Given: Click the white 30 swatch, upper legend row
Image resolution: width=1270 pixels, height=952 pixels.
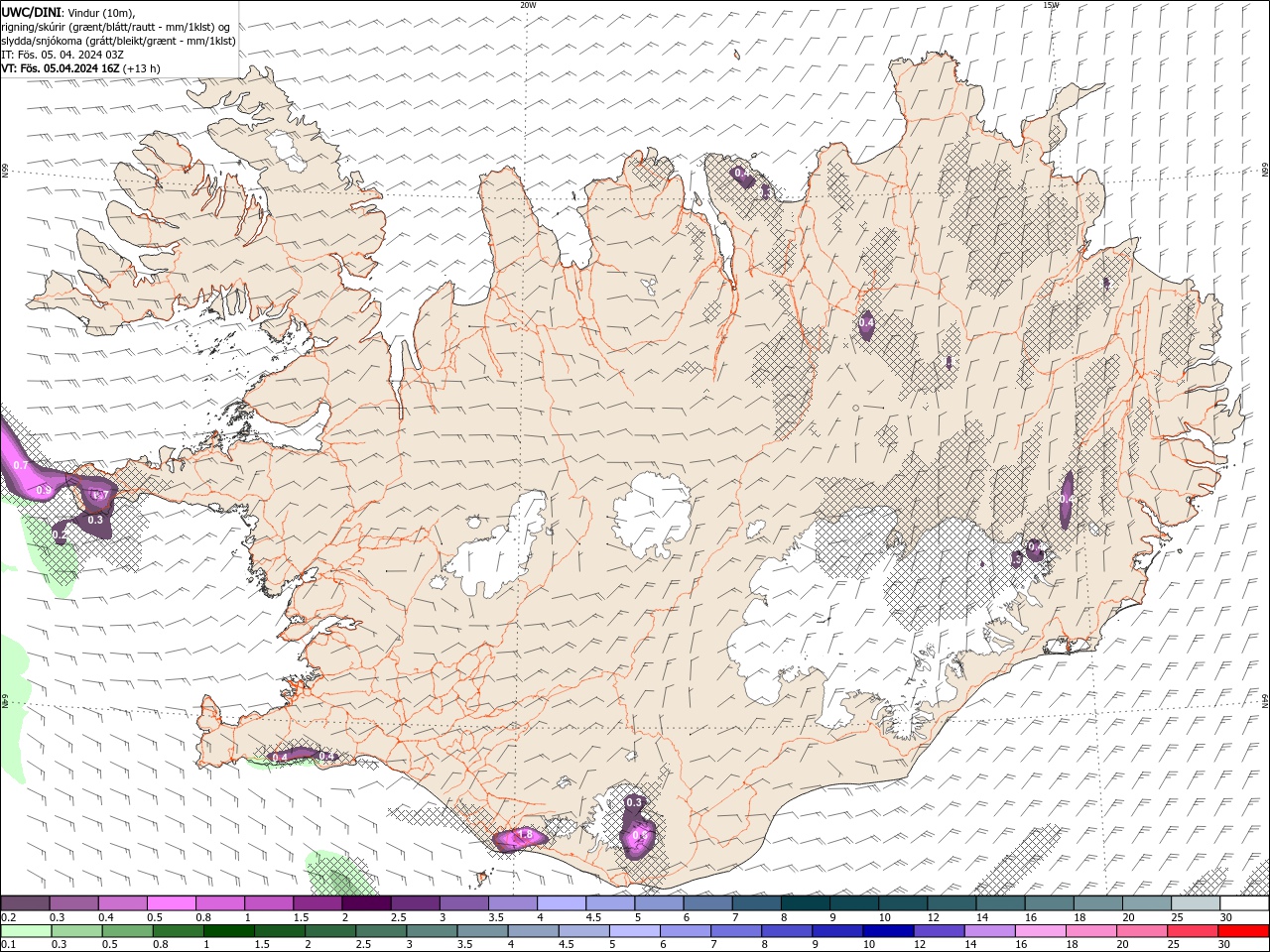Looking at the screenshot, I should click(x=1244, y=903).
